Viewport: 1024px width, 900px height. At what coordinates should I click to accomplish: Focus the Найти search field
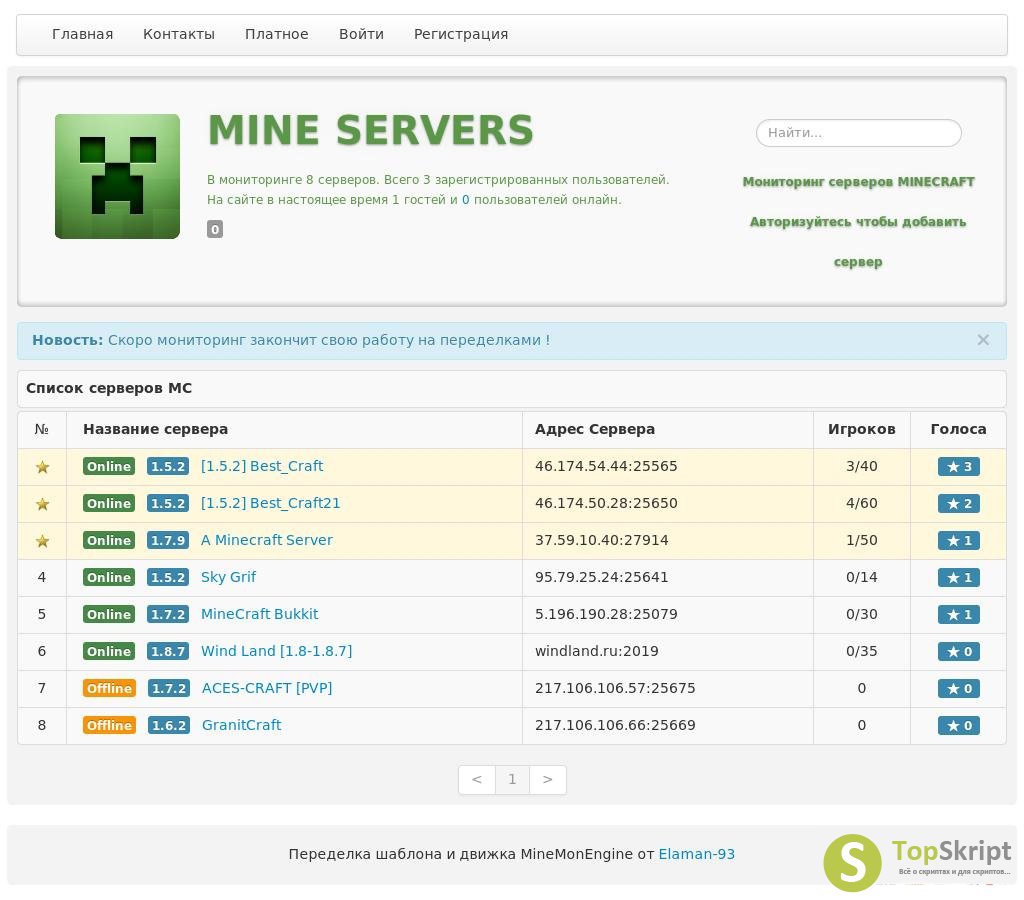pyautogui.click(x=859, y=133)
